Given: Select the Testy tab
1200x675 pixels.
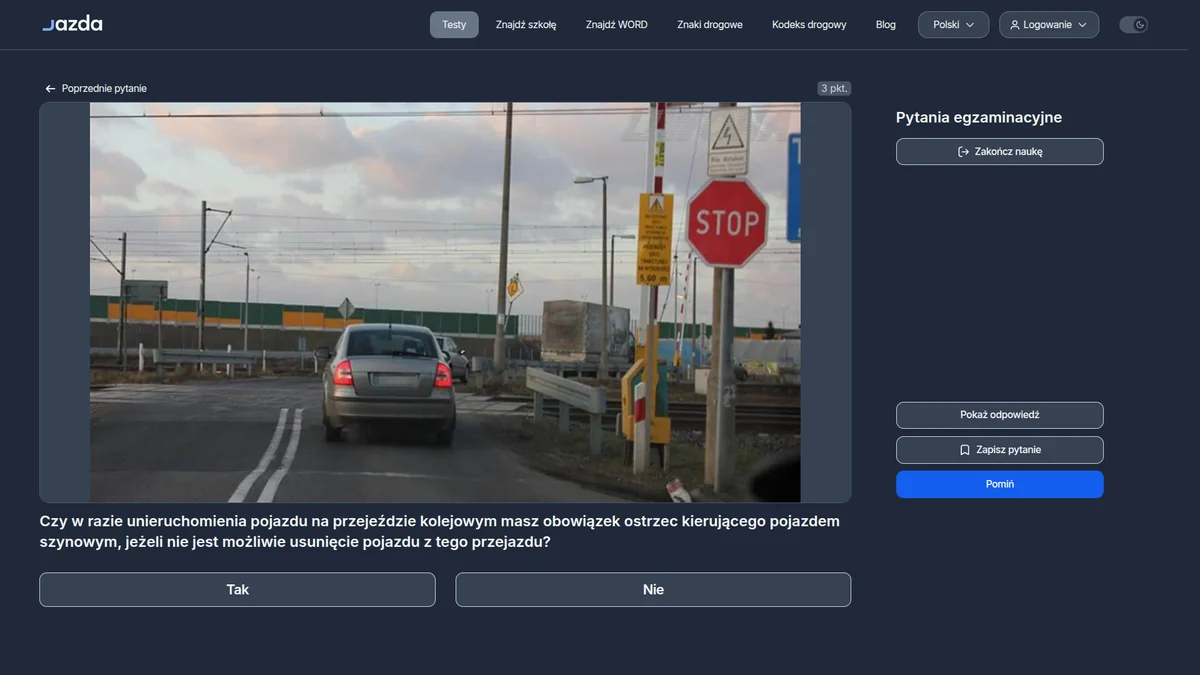Looking at the screenshot, I should [454, 25].
